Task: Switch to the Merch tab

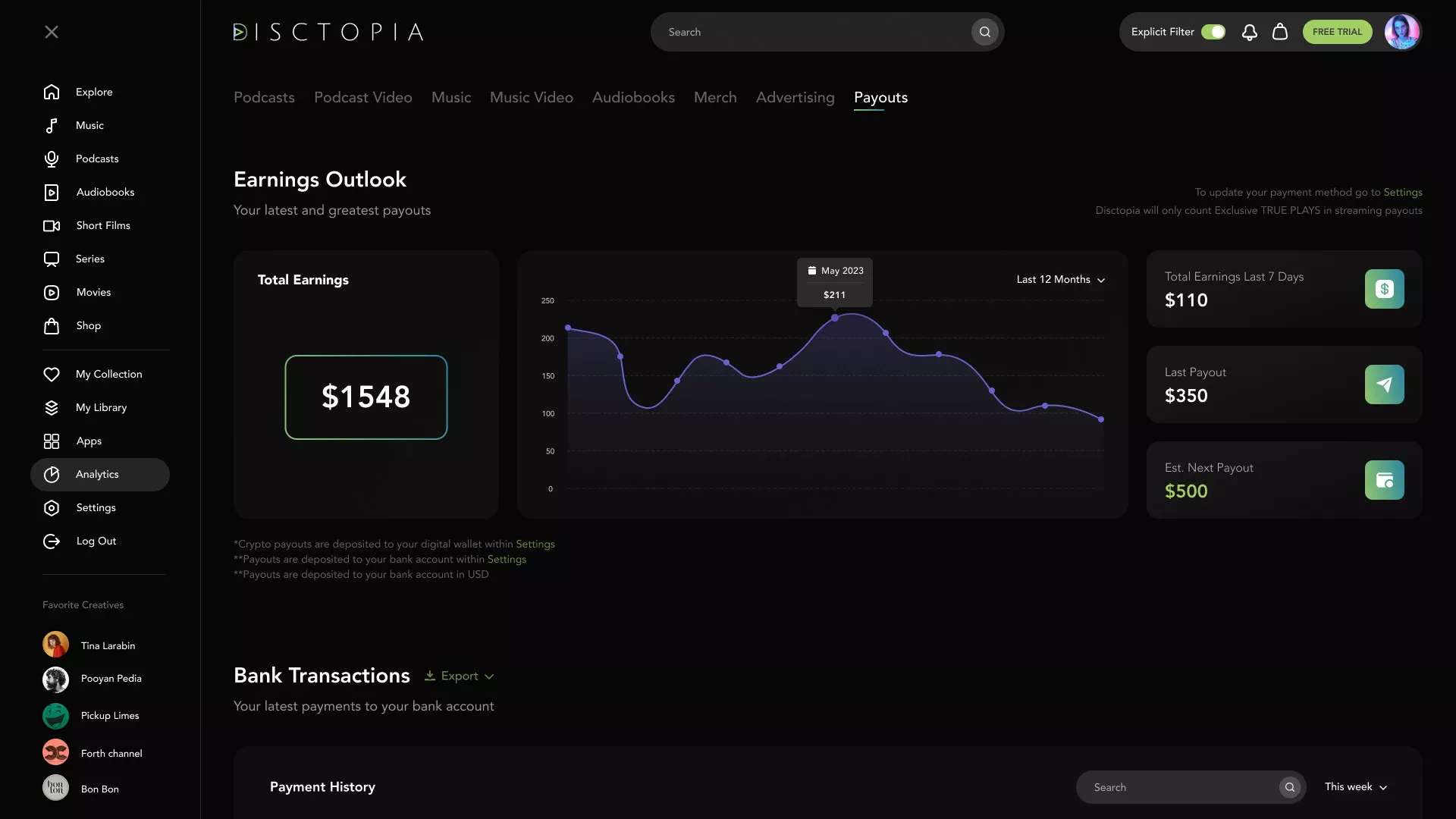Action: coord(715,98)
